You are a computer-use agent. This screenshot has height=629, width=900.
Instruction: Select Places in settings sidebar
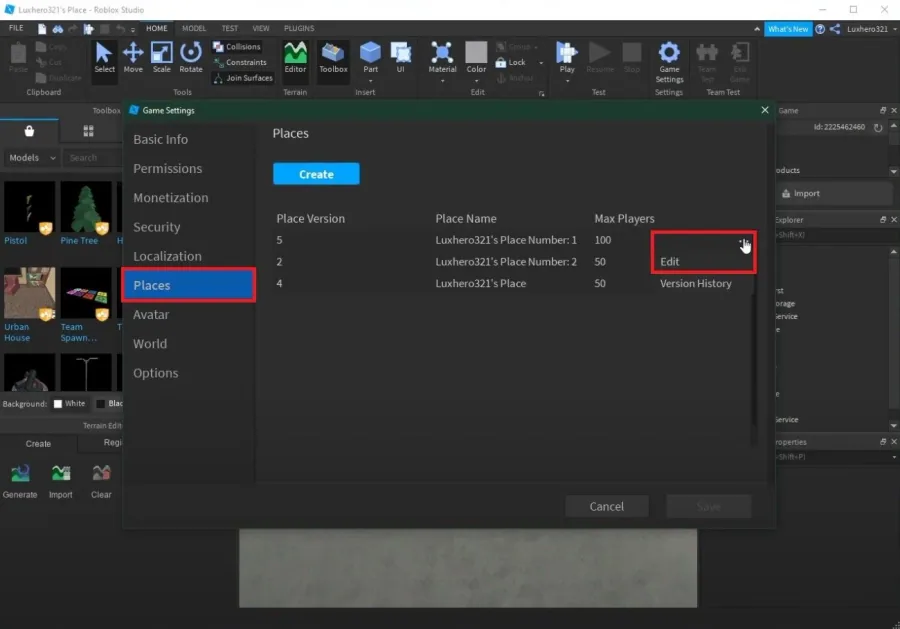pos(188,285)
